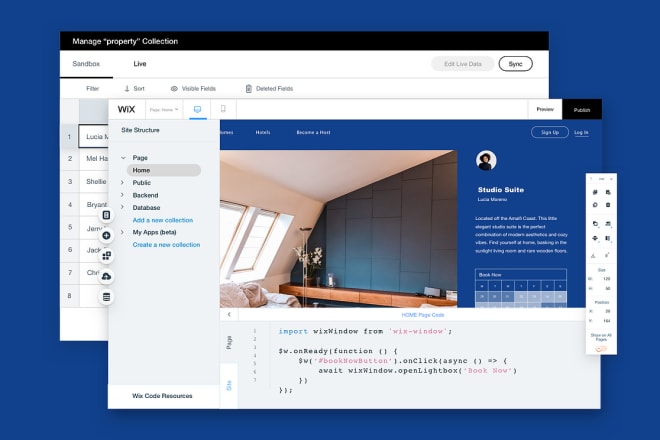
Task: Toggle the Show on All Pages switch
Action: pos(601,349)
